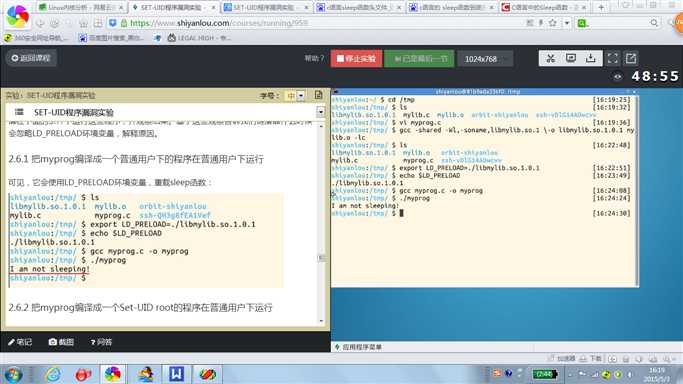Click the document icon in lab header

click(318, 95)
